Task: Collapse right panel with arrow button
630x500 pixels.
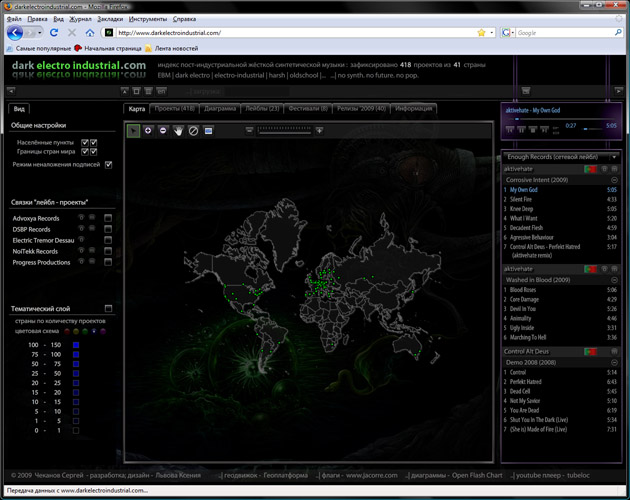Action: tap(618, 91)
